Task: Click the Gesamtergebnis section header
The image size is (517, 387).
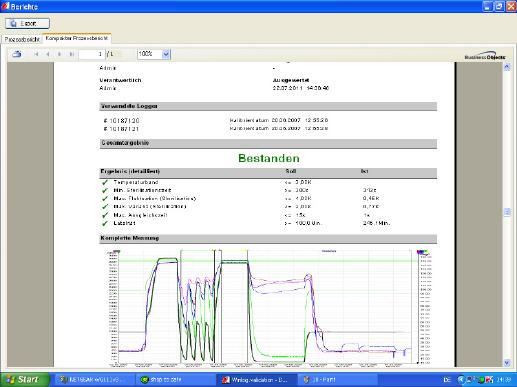Action: click(x=268, y=143)
